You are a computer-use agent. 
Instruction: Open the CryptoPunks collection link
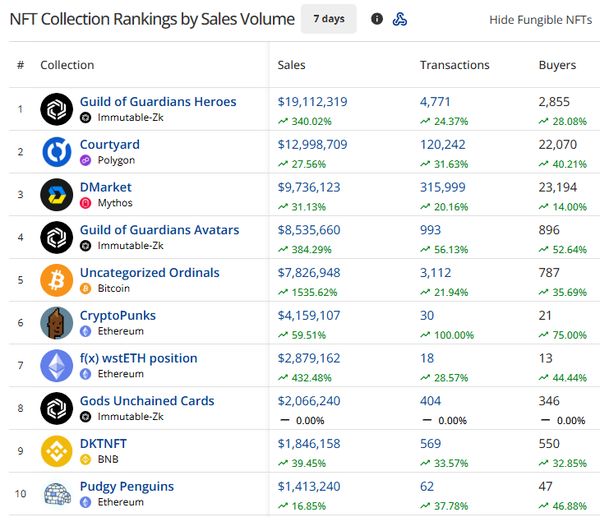click(x=118, y=315)
